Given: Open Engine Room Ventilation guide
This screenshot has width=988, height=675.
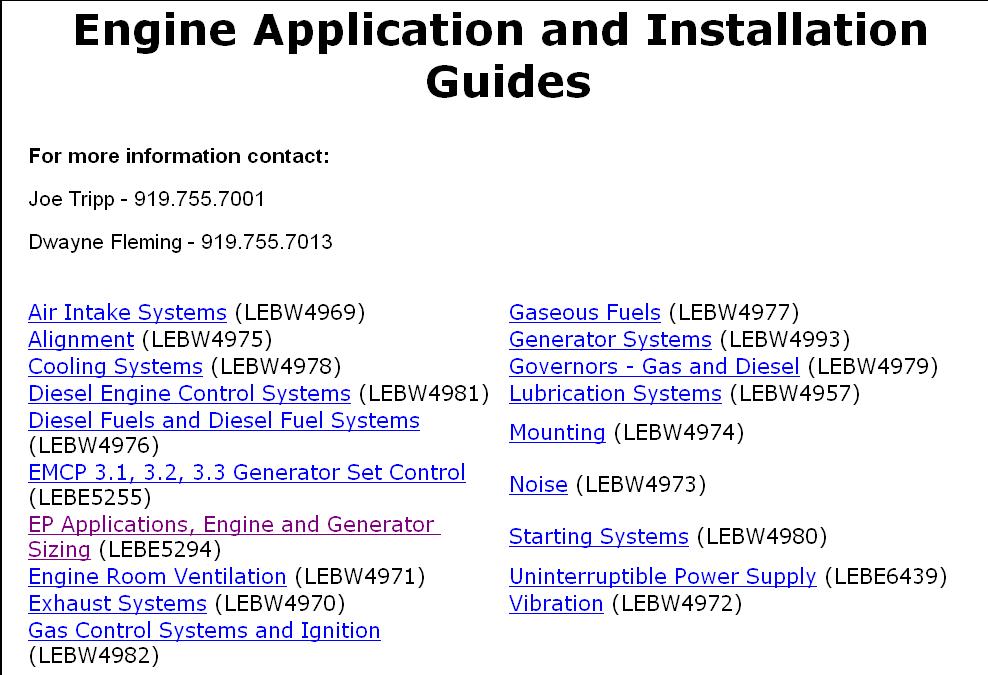Looking at the screenshot, I should tap(157, 577).
